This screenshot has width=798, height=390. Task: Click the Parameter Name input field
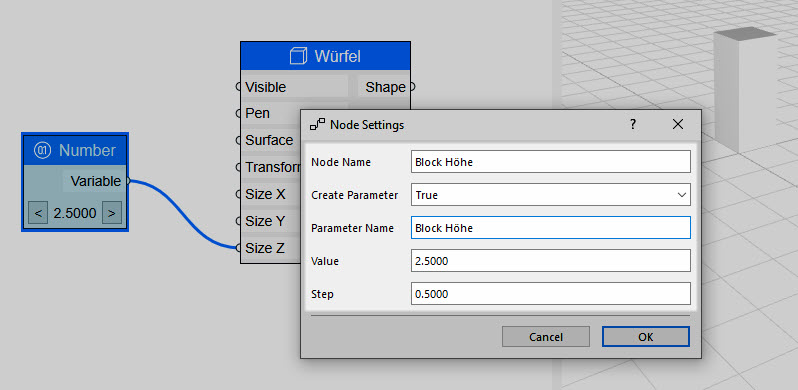coord(551,228)
